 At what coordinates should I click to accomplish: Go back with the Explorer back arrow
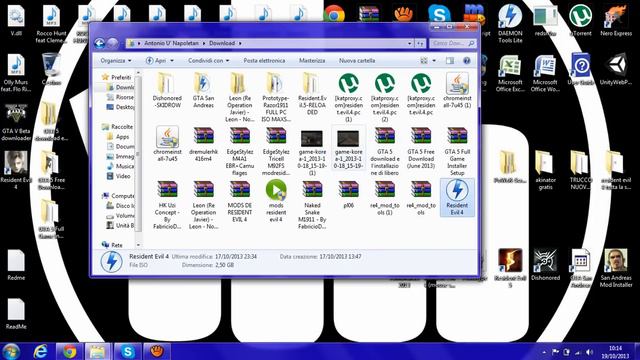99,43
